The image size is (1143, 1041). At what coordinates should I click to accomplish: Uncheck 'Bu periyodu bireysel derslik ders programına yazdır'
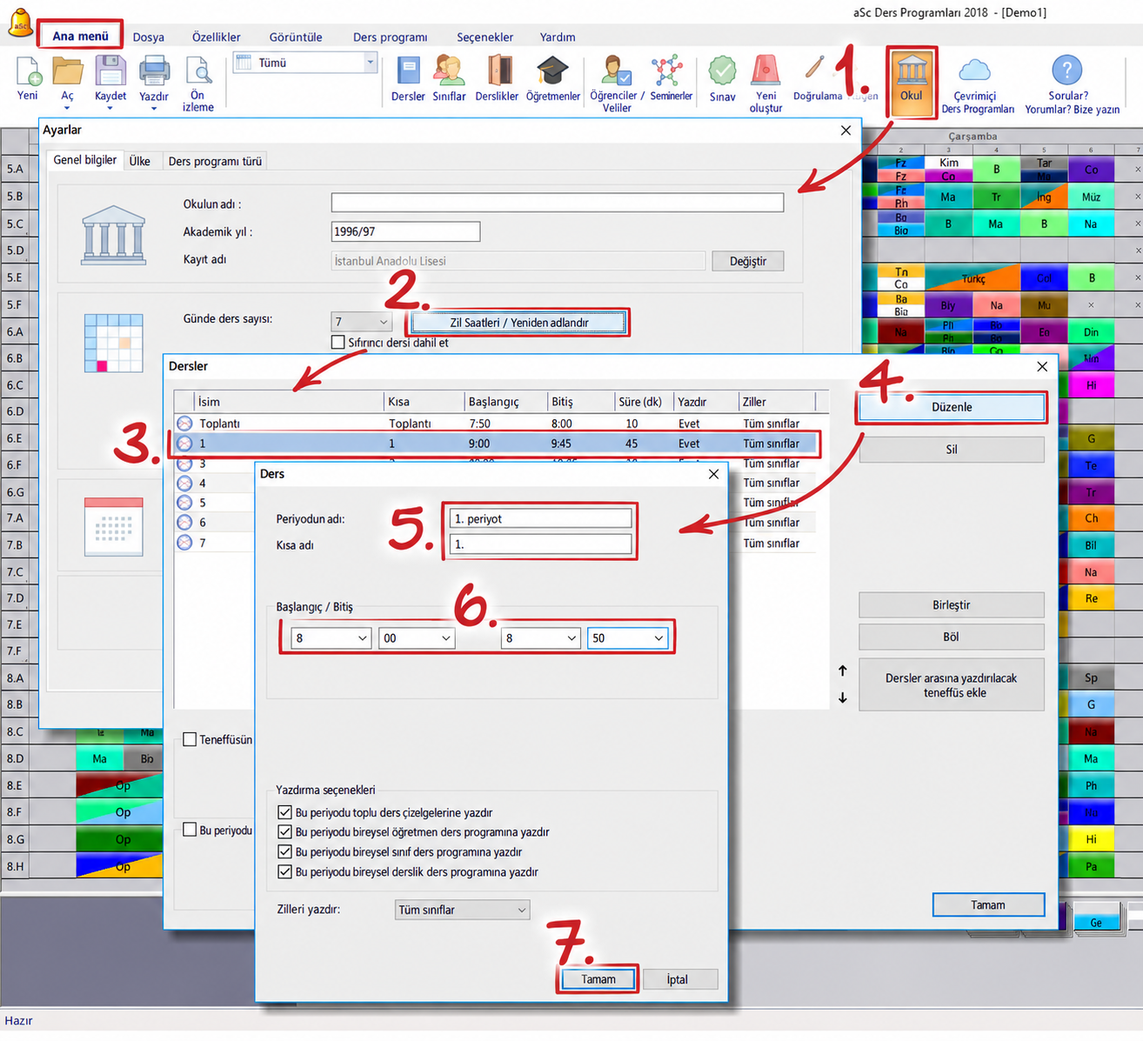coord(284,871)
